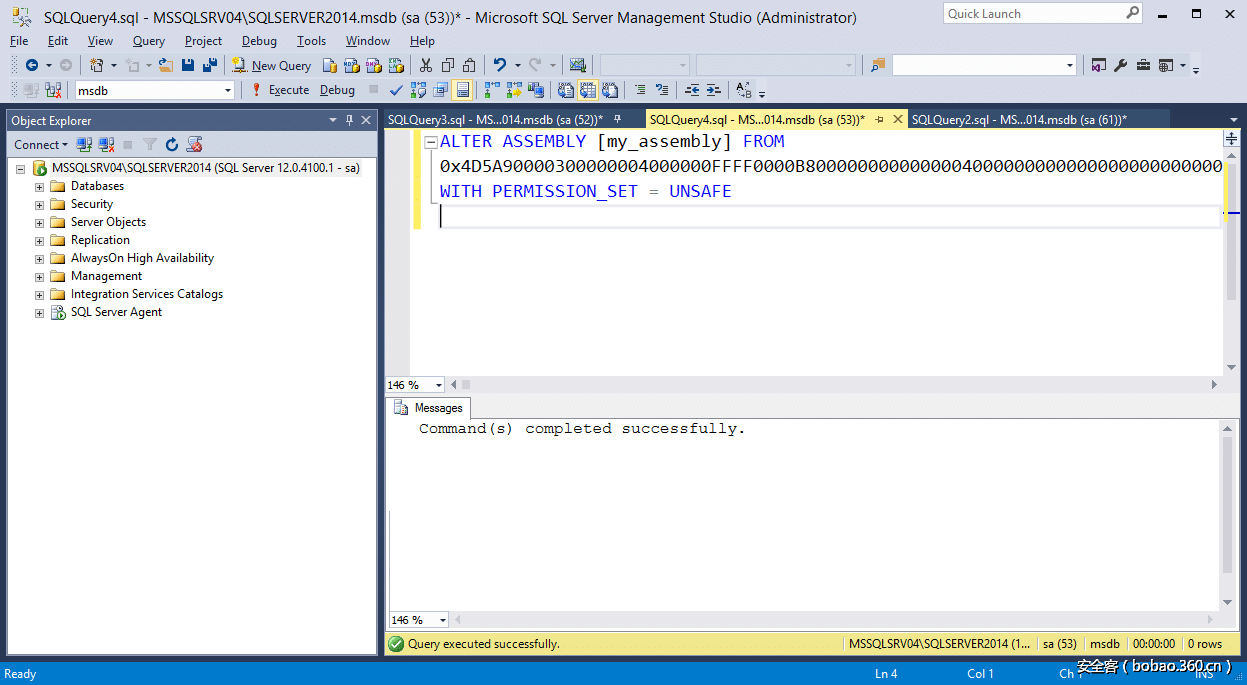Refresh the Object Explorer tree
The image size is (1247, 685).
pos(171,145)
